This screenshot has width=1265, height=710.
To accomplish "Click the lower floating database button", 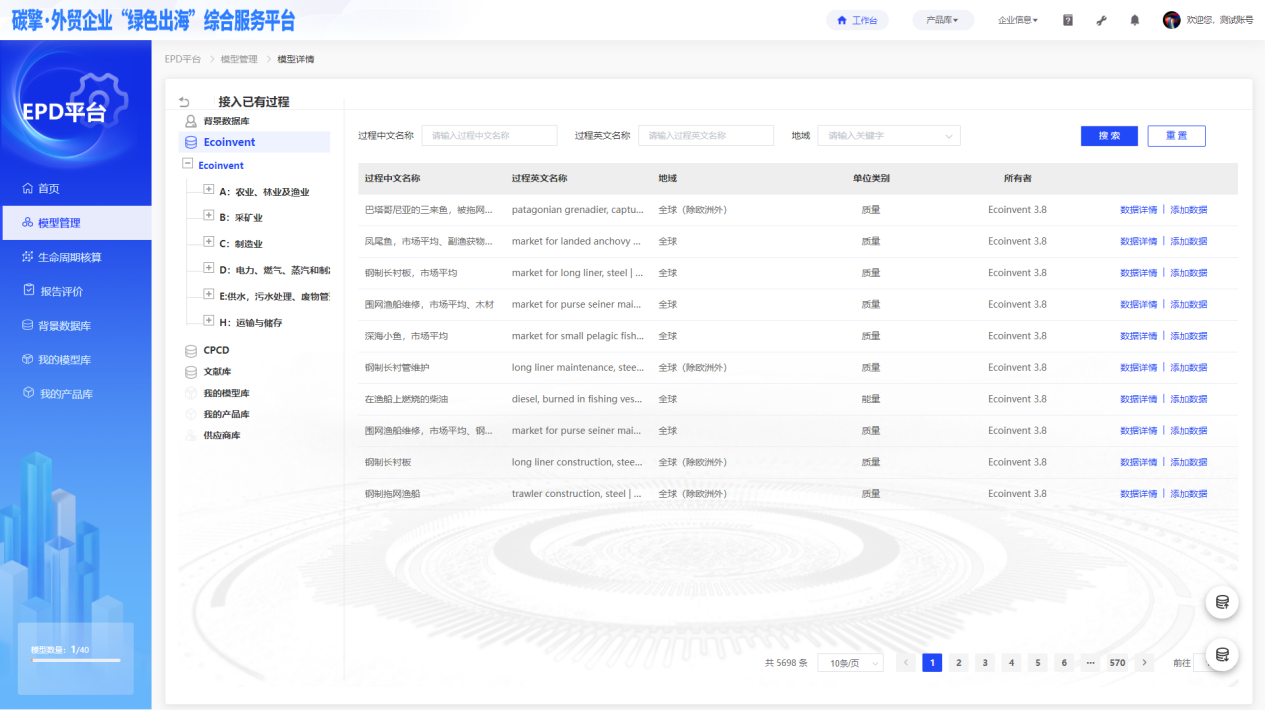I will [1221, 655].
